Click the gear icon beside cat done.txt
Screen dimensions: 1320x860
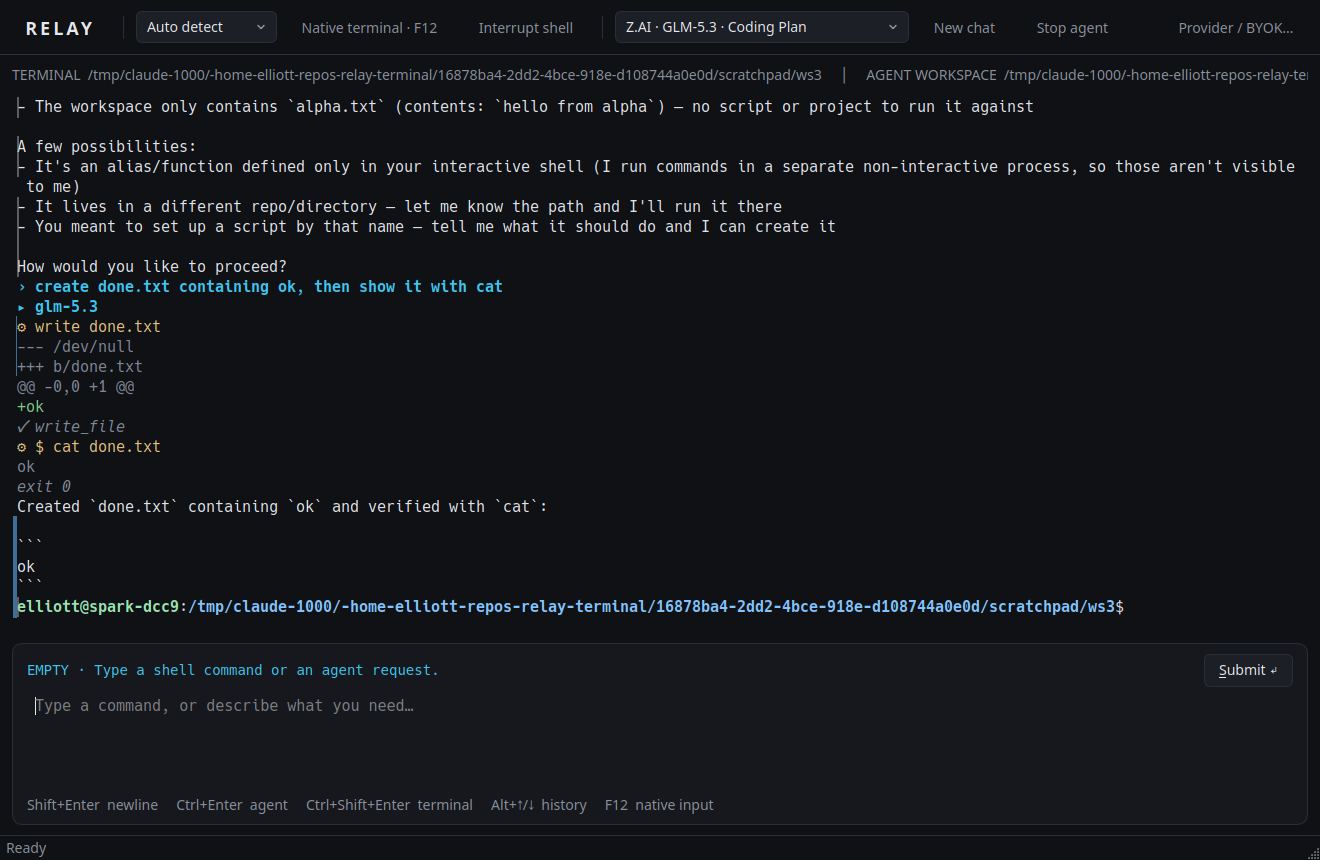22,447
